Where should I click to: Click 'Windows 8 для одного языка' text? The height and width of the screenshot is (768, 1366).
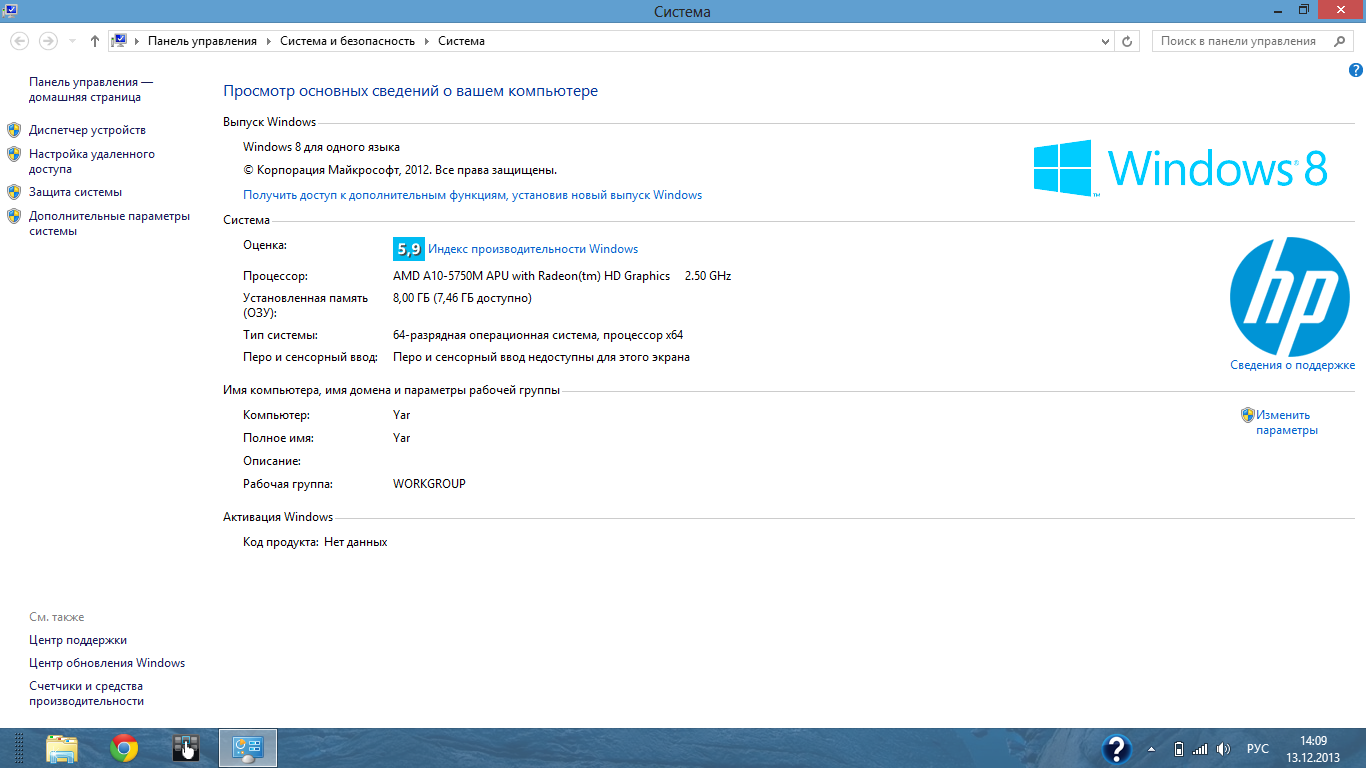click(x=321, y=147)
